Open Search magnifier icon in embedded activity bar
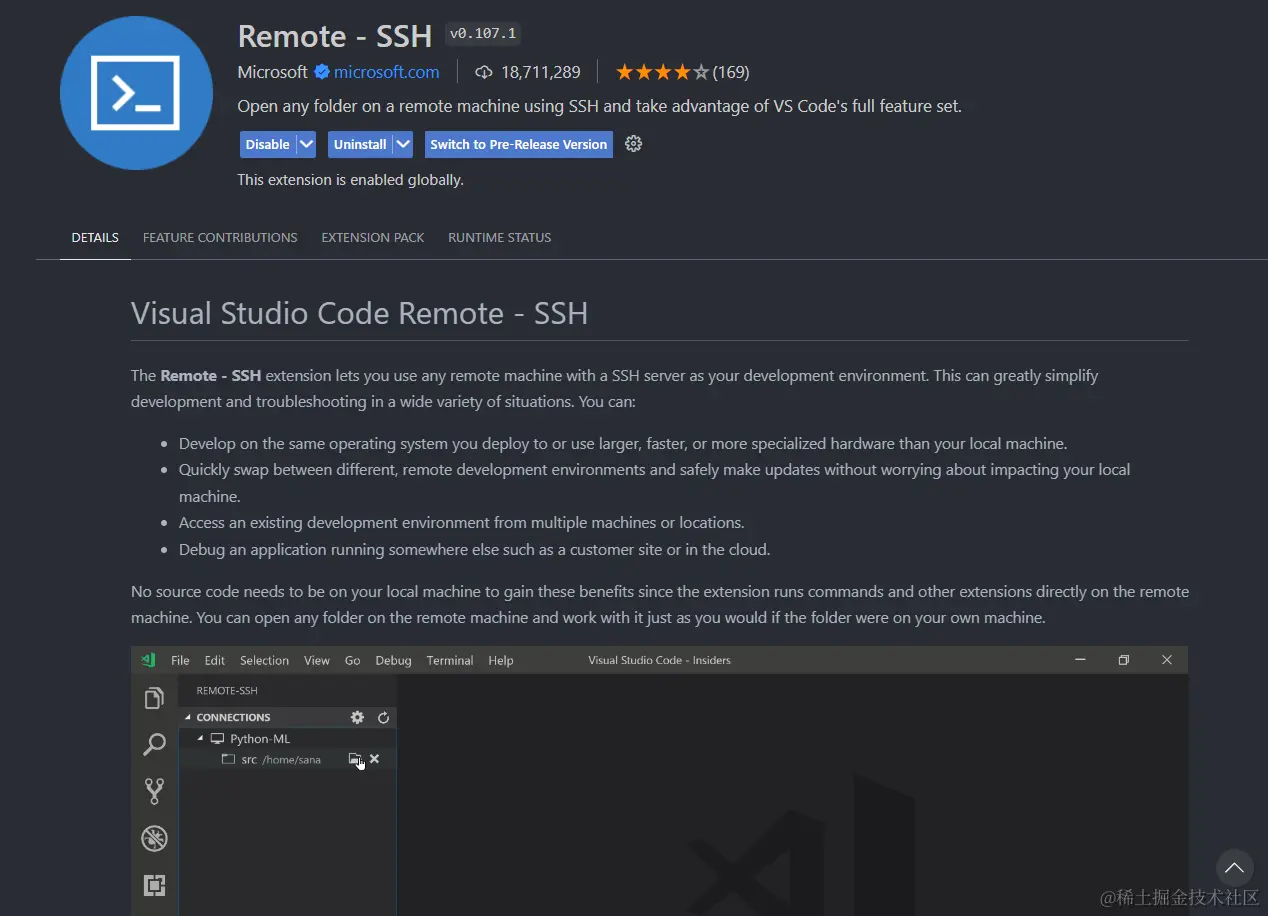Image resolution: width=1268 pixels, height=916 pixels. [x=154, y=745]
